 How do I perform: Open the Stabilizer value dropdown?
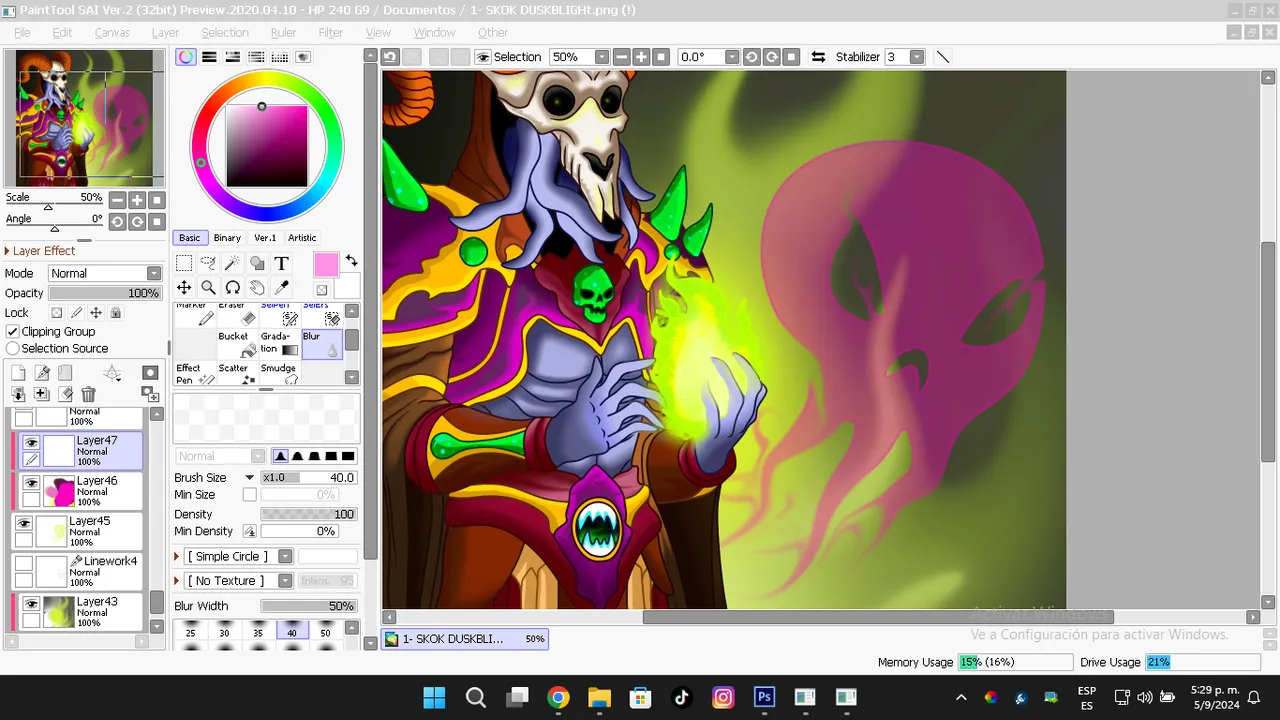pos(916,57)
